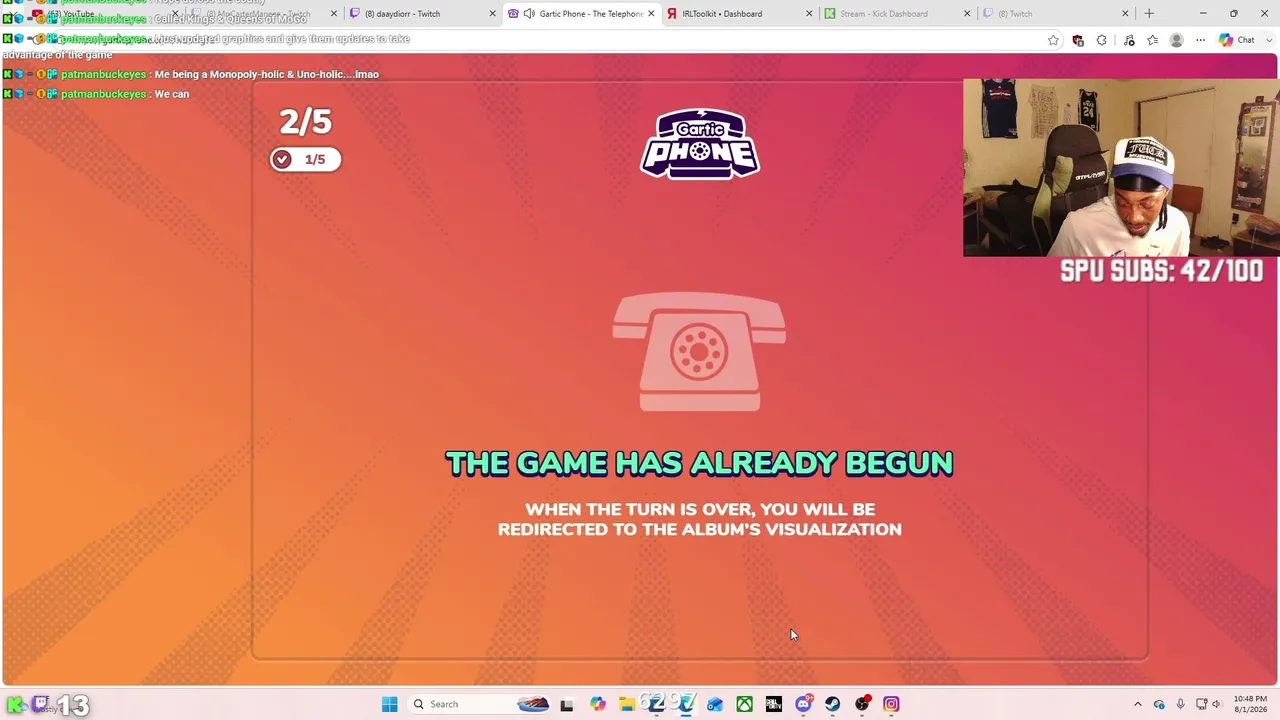Screen dimensions: 1280x720
Task: Mute audio on Gartic Phone tab
Action: point(529,14)
